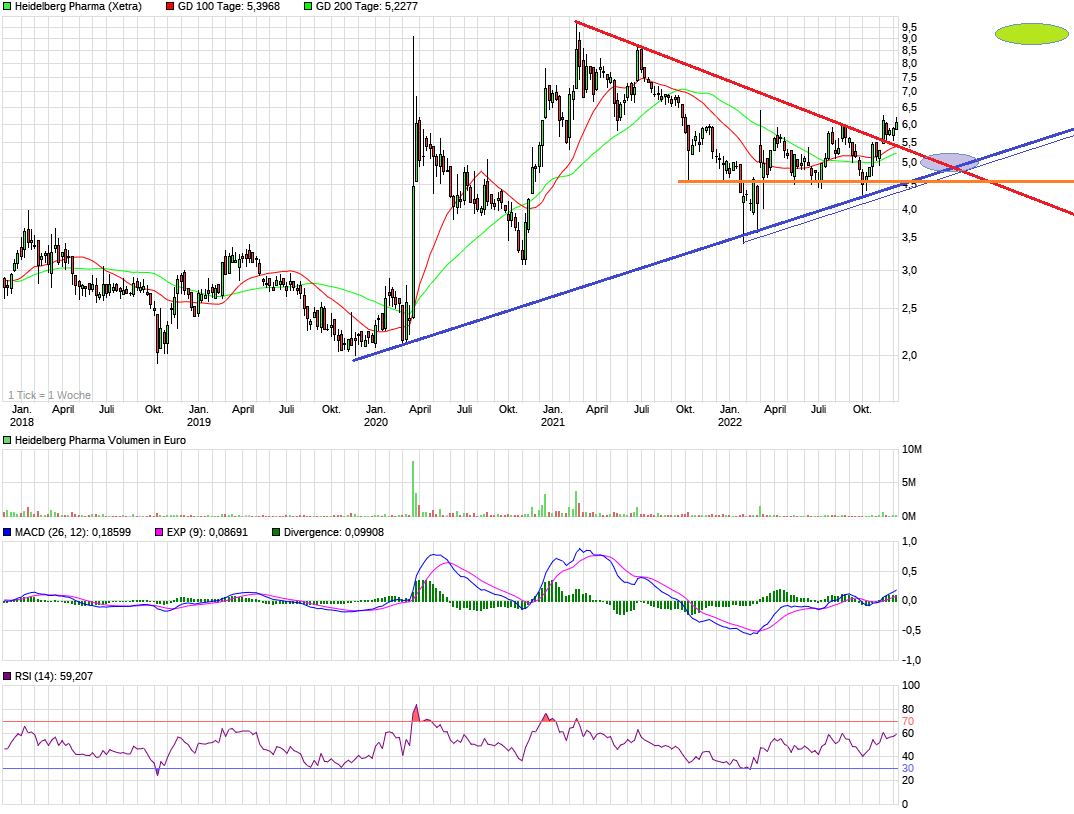
Task: Click the blue 30 RSI level label
Action: (x=908, y=768)
